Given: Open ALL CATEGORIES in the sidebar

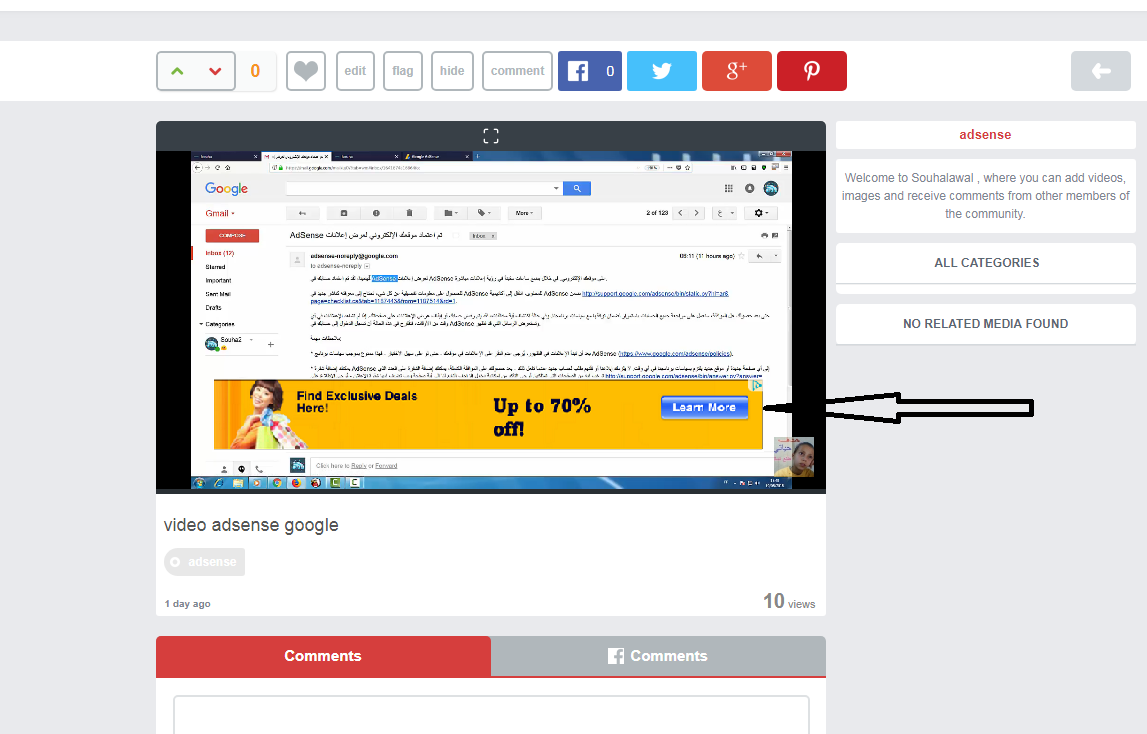Looking at the screenshot, I should (986, 263).
